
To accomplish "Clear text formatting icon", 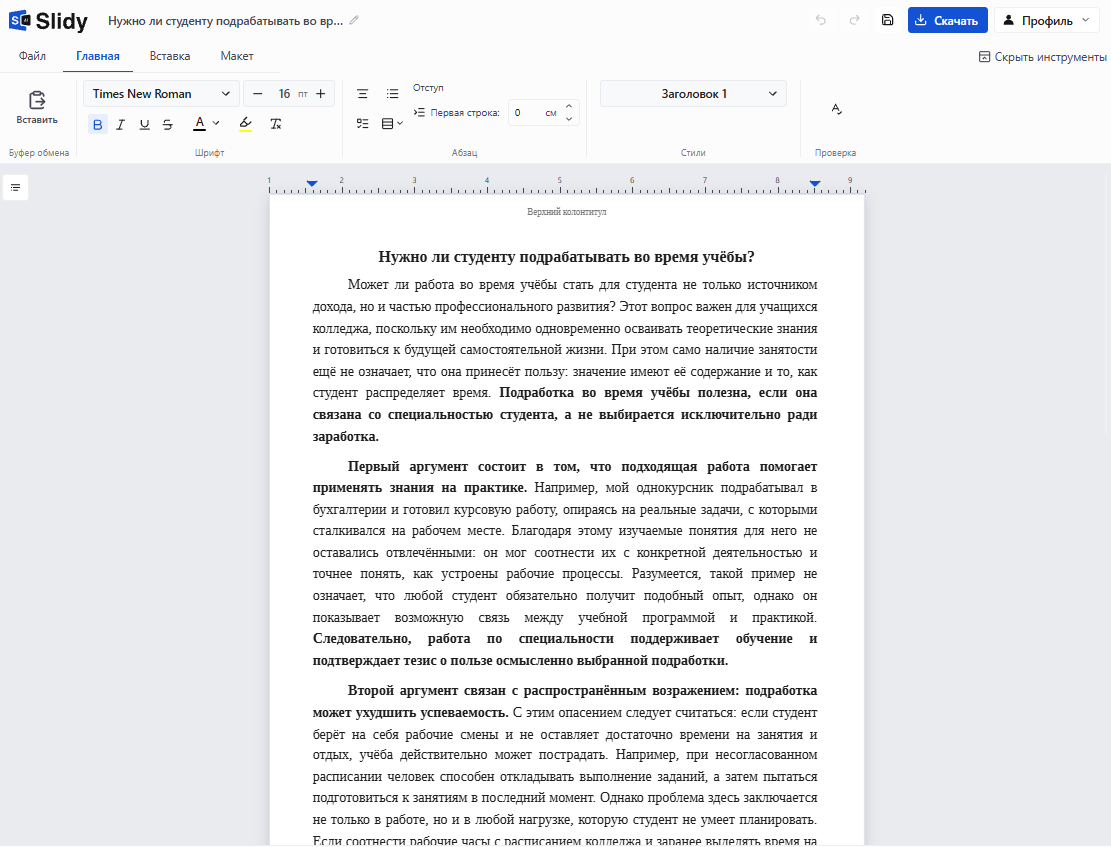I will [276, 124].
